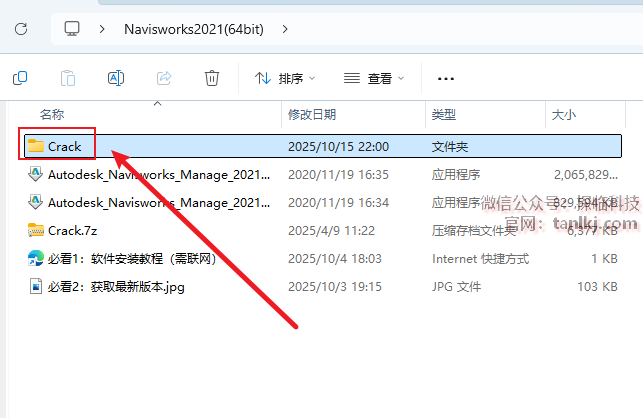Select 必看2：获取最新版本.jpg file name
Image resolution: width=643 pixels, height=418 pixels.
(x=116, y=287)
